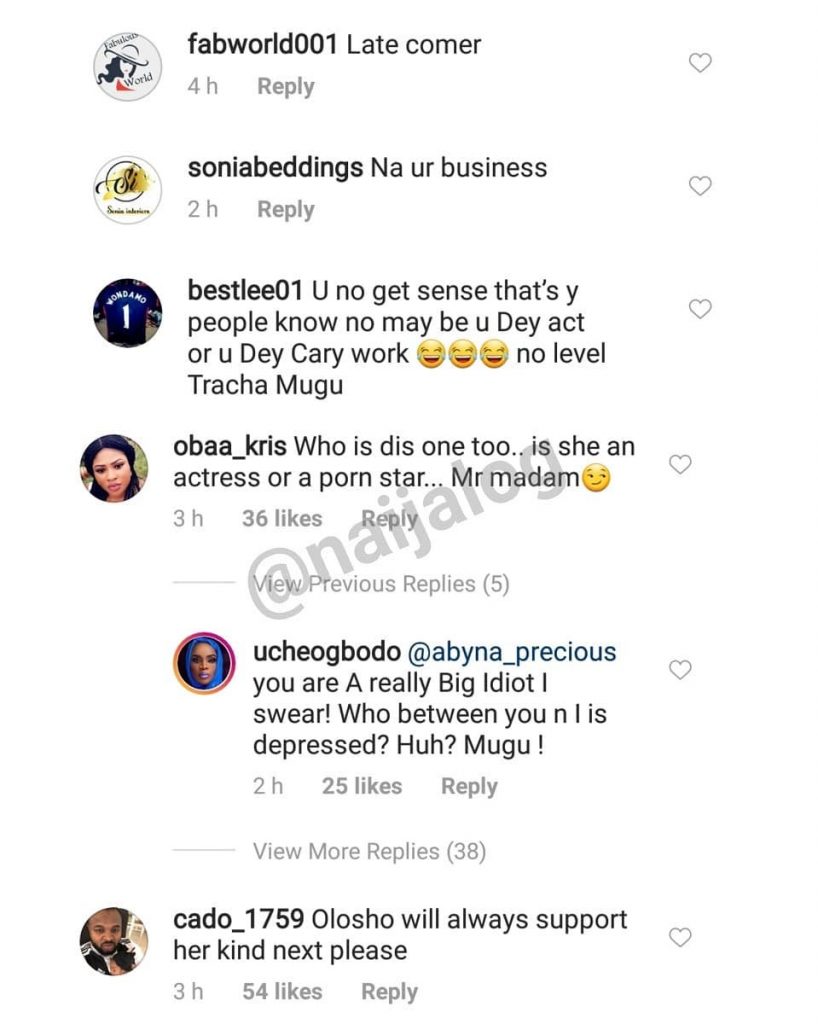
Task: Like fabworld001's "Late comer" comment
Action: pos(700,63)
